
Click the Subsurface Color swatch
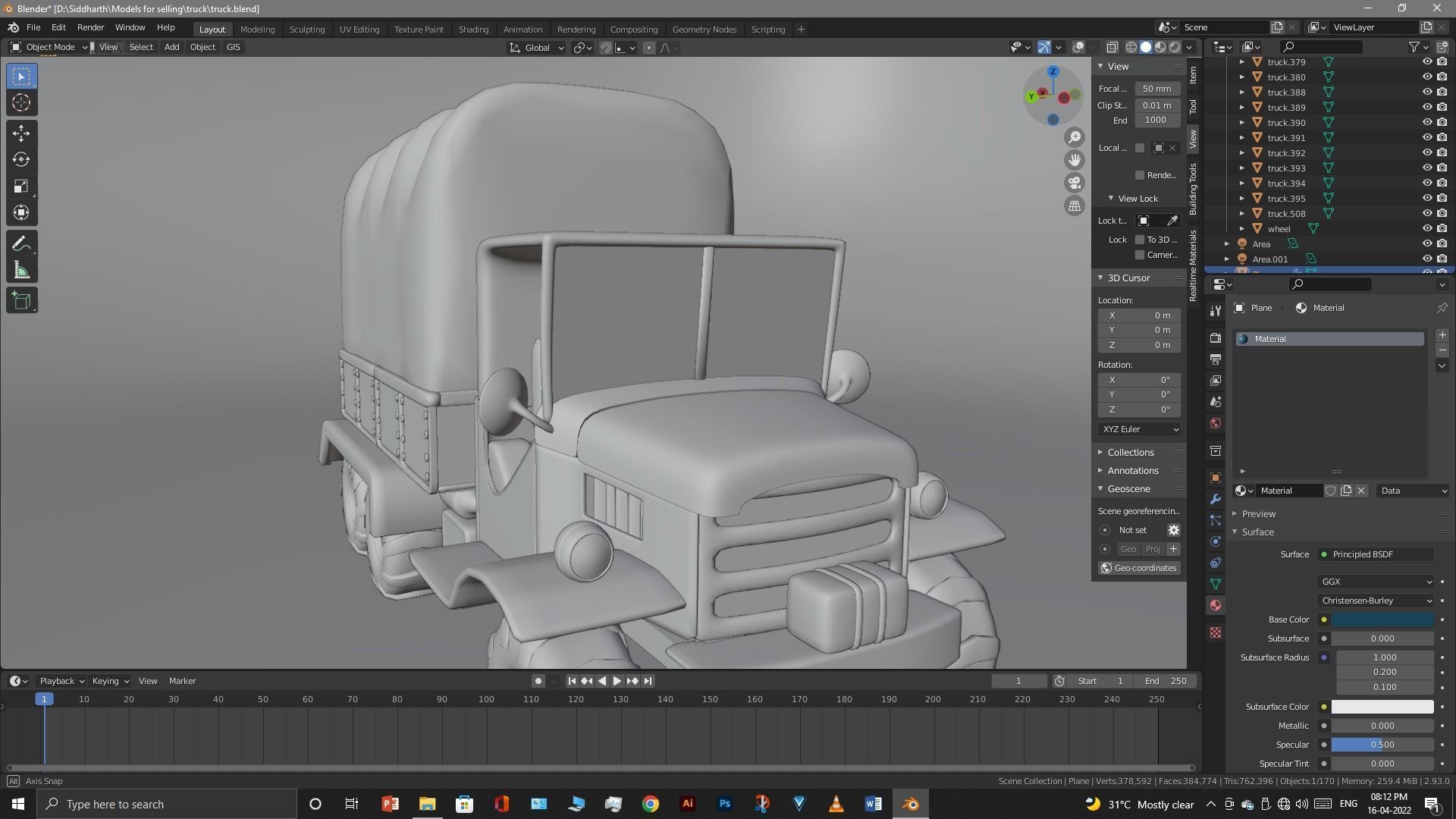coord(1382,707)
